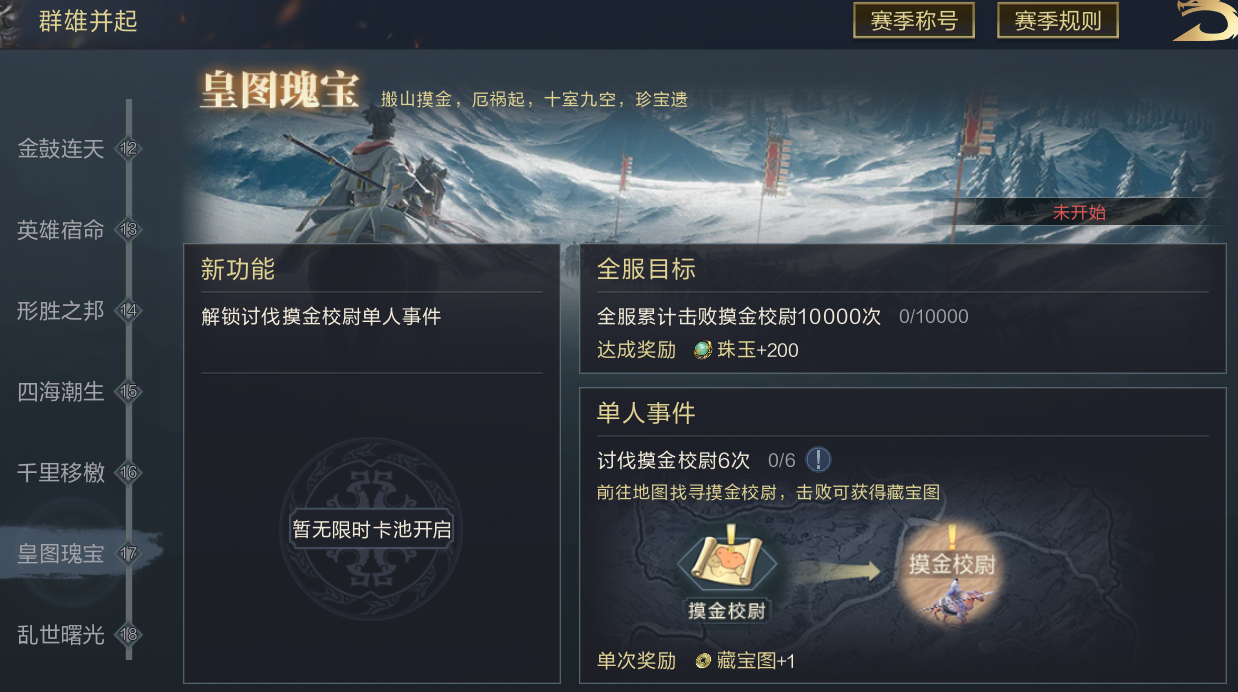Click chapter marker number 12 on timeline

128,149
